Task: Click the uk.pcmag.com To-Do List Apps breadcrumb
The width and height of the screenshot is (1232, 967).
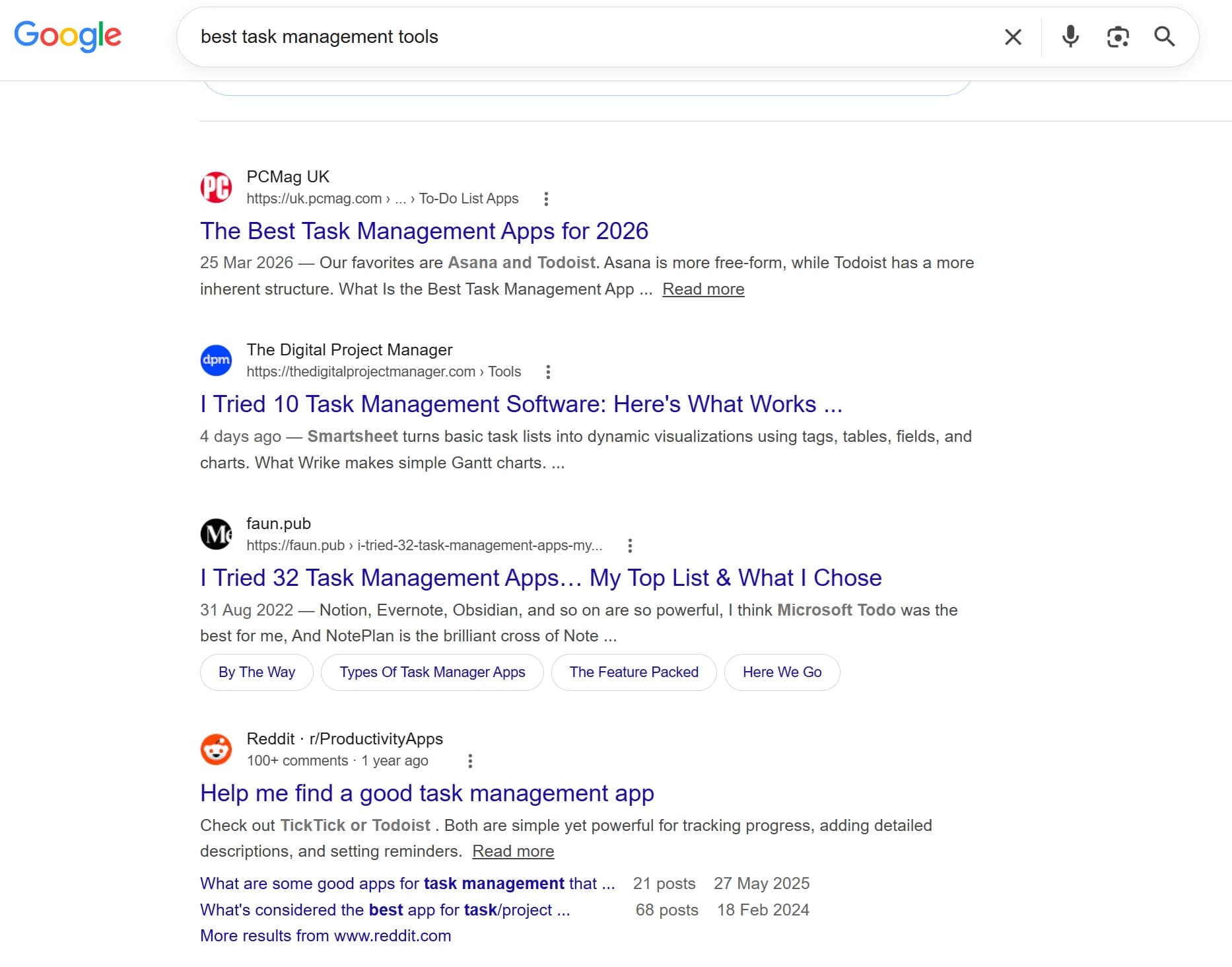Action: (x=382, y=199)
